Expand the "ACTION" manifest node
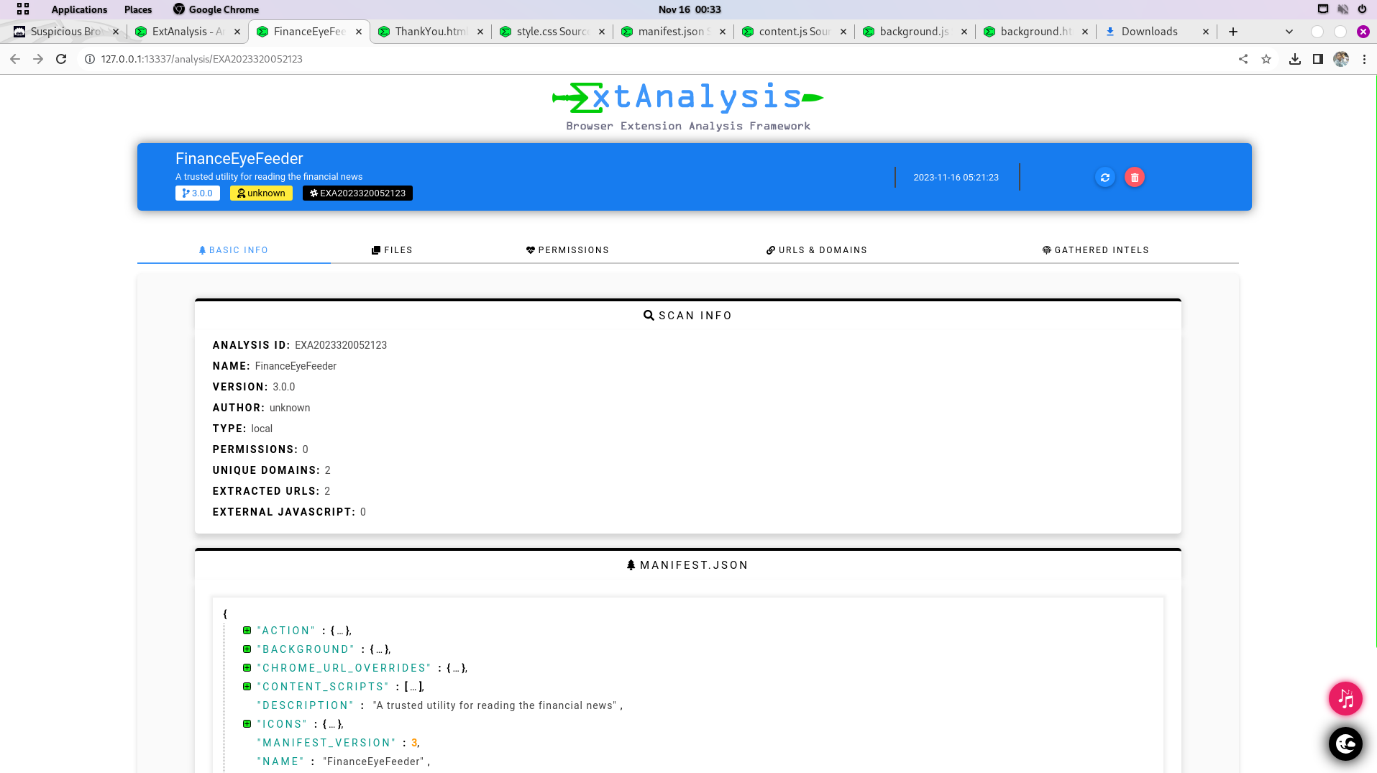Screen dimensions: 1377x773 pyautogui.click(x=247, y=630)
